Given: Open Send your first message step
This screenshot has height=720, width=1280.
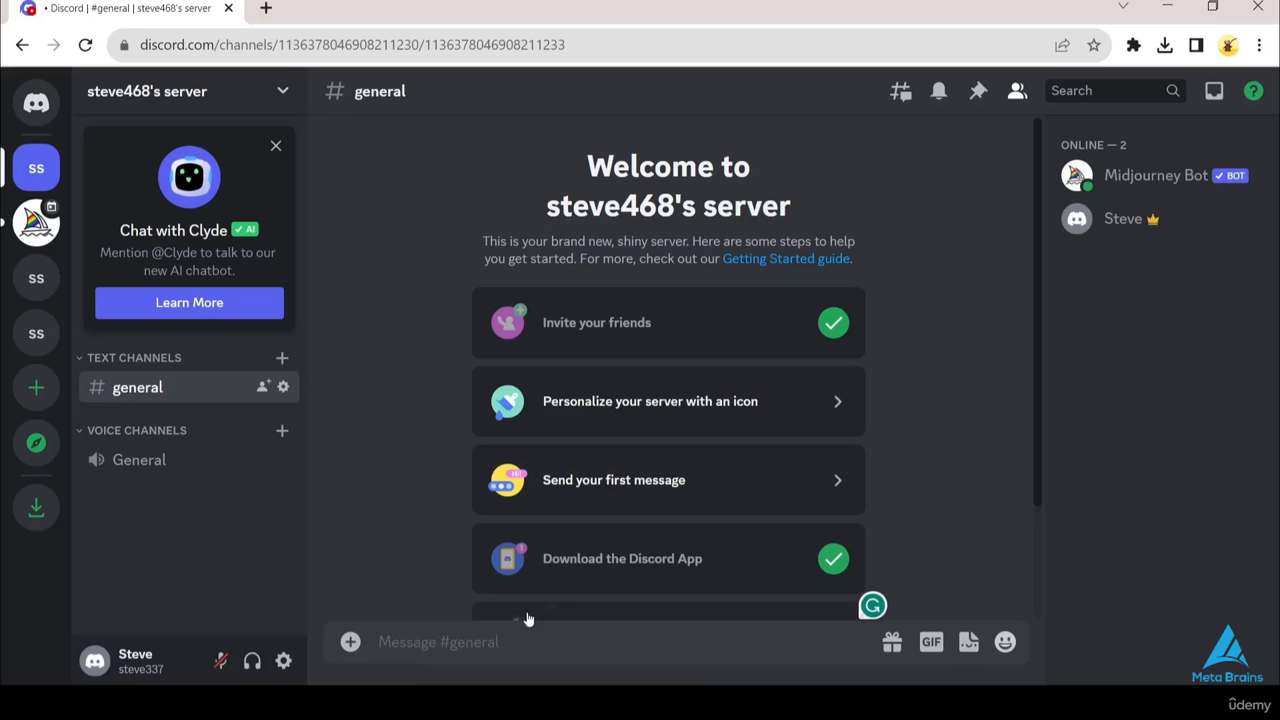Looking at the screenshot, I should pos(668,481).
